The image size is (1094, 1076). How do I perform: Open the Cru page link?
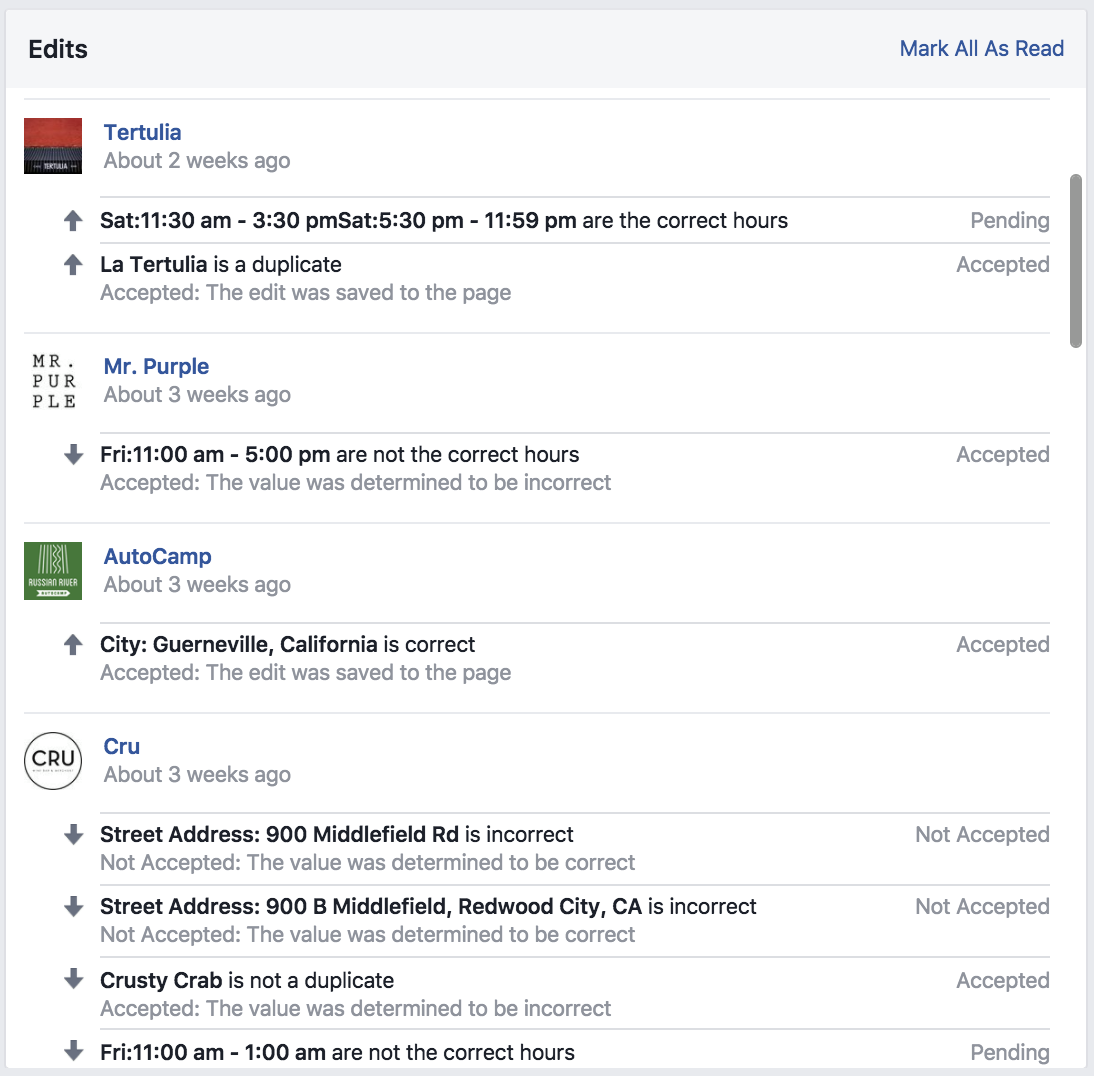point(121,746)
